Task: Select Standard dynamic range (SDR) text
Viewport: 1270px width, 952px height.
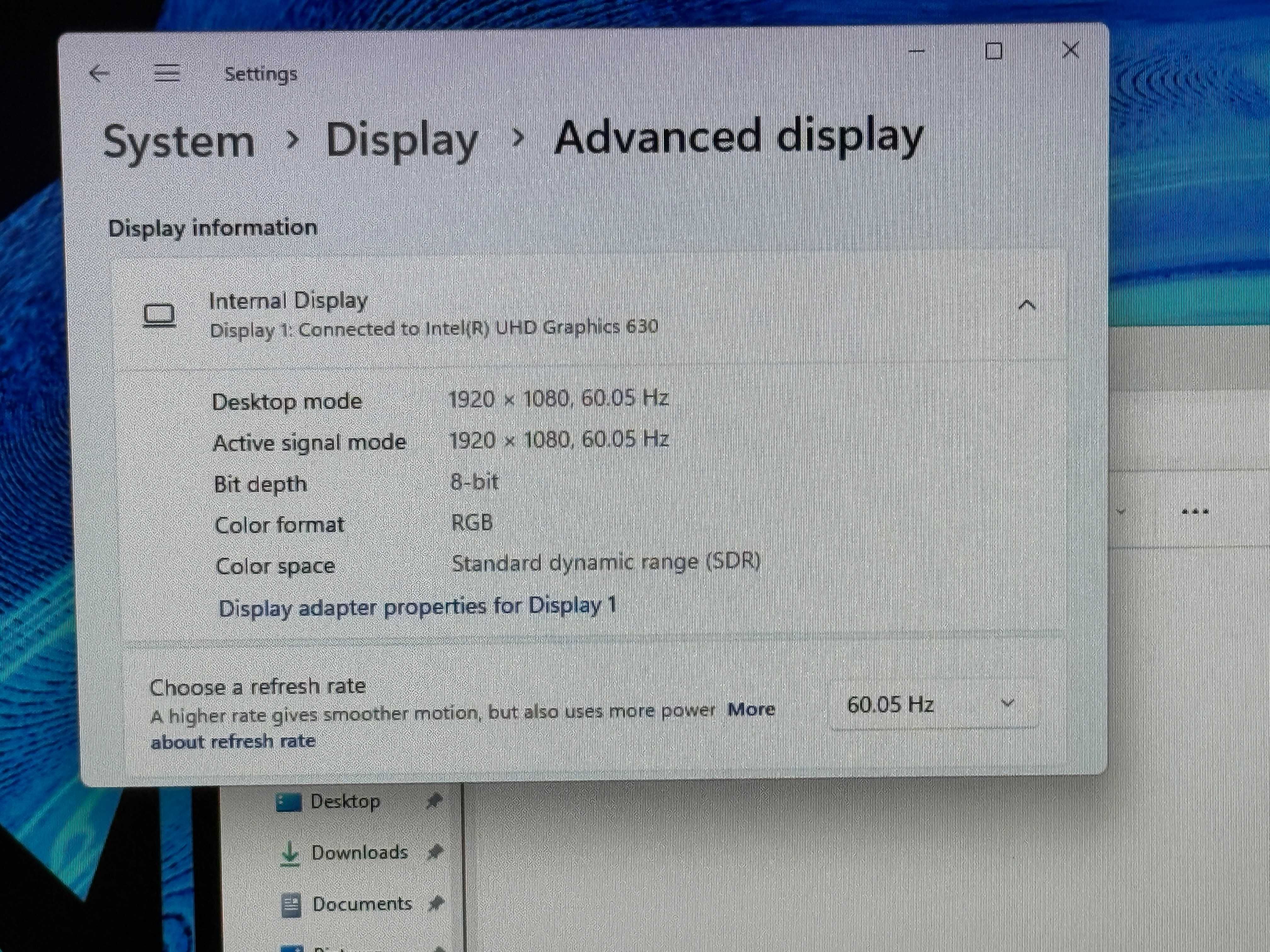Action: tap(606, 562)
